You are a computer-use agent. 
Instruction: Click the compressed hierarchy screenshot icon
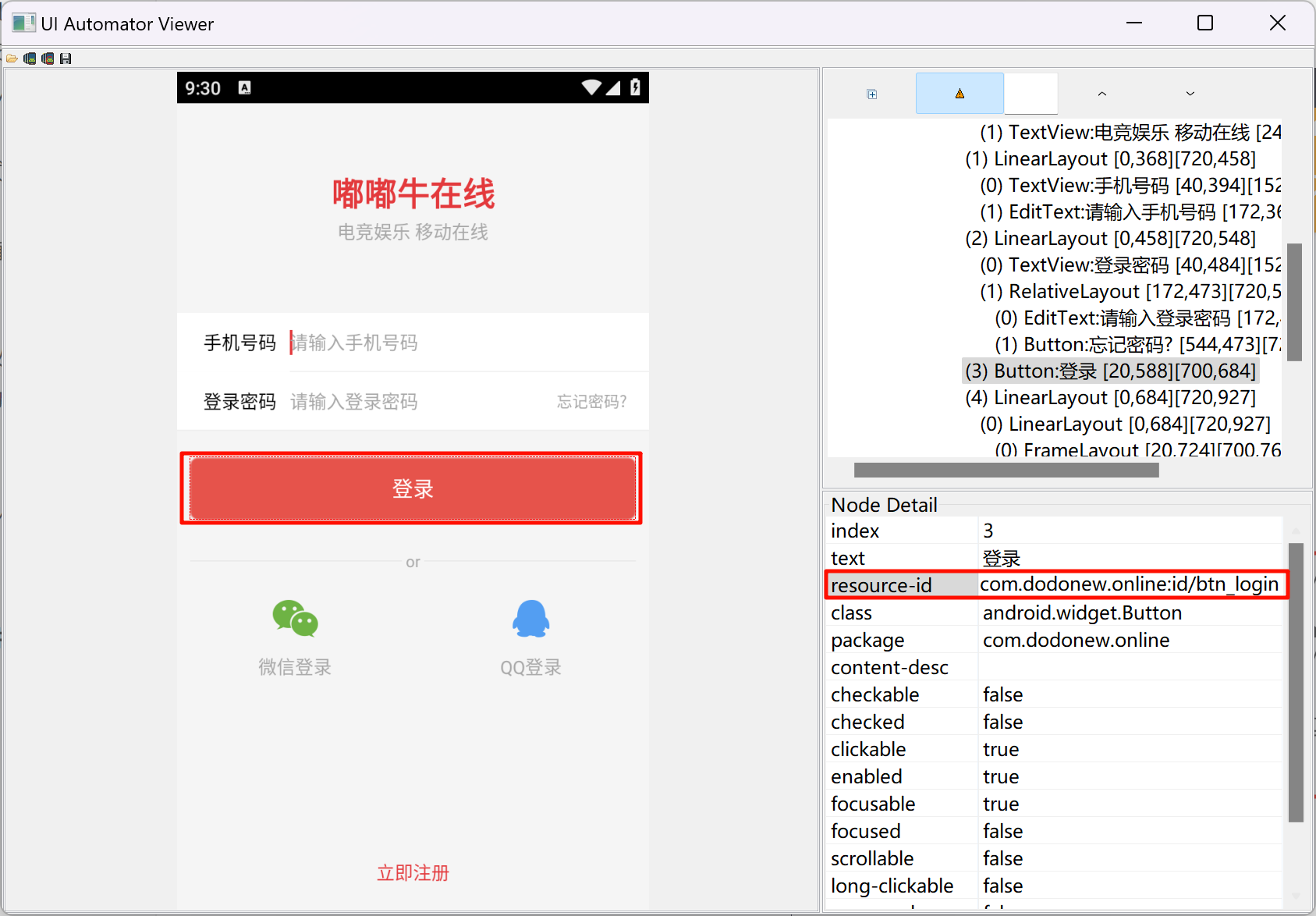tap(48, 59)
